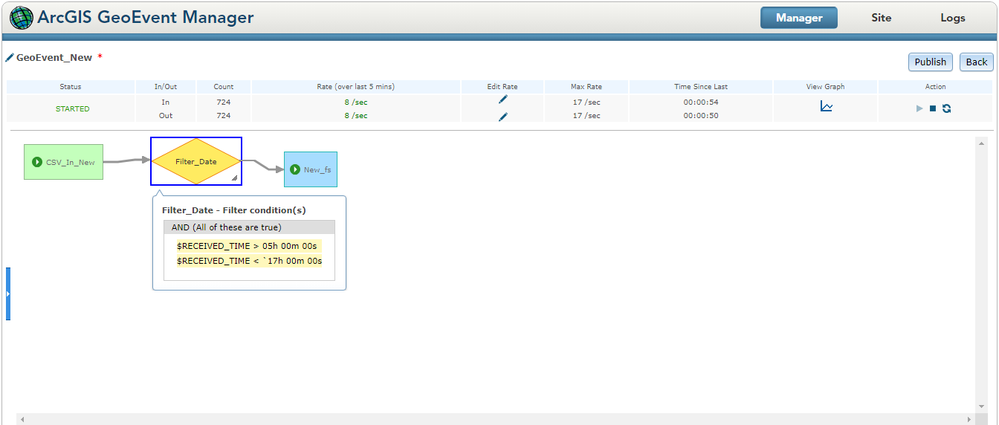Viewport: 999px width, 425px height.
Task: Click the $RECEIVED_TIME > 05h 00m 00s condition
Action: 247,246
